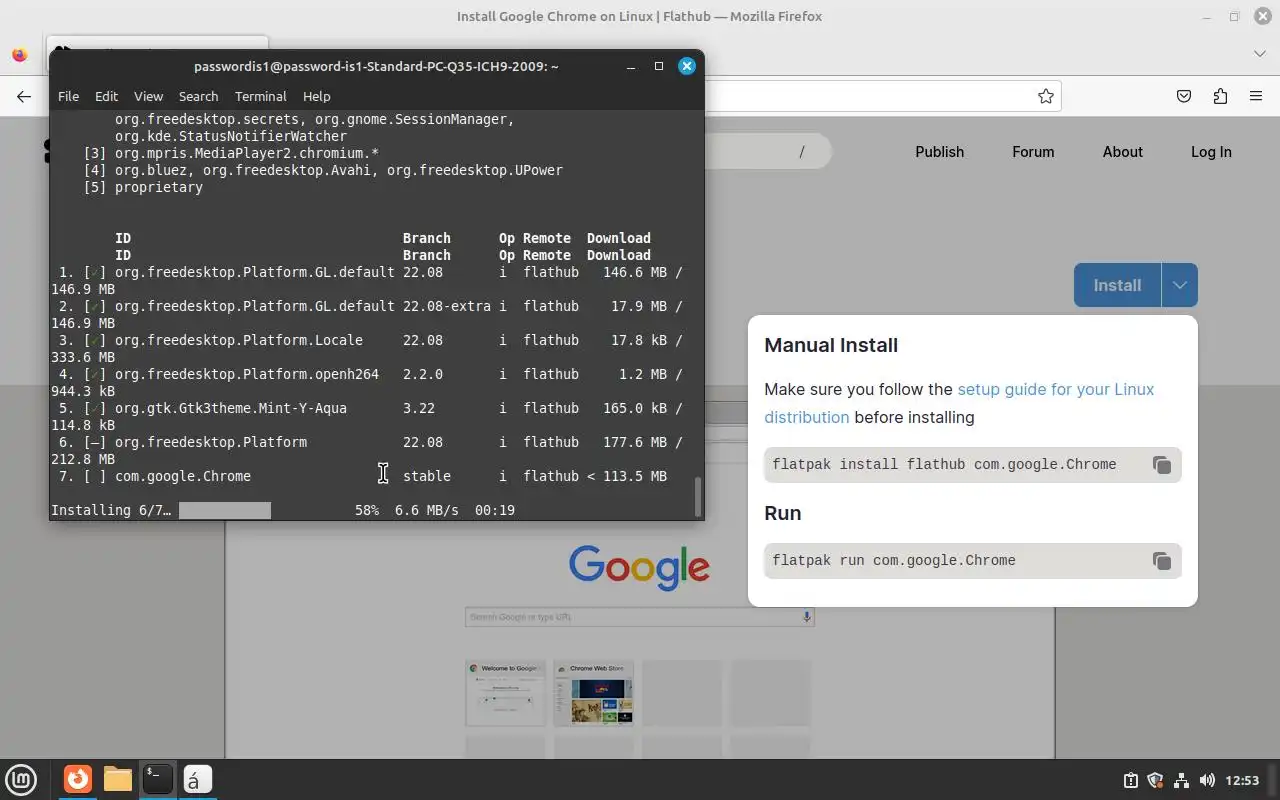The width and height of the screenshot is (1280, 800).
Task: Click the terminal installing progress bar
Action: pyautogui.click(x=224, y=510)
